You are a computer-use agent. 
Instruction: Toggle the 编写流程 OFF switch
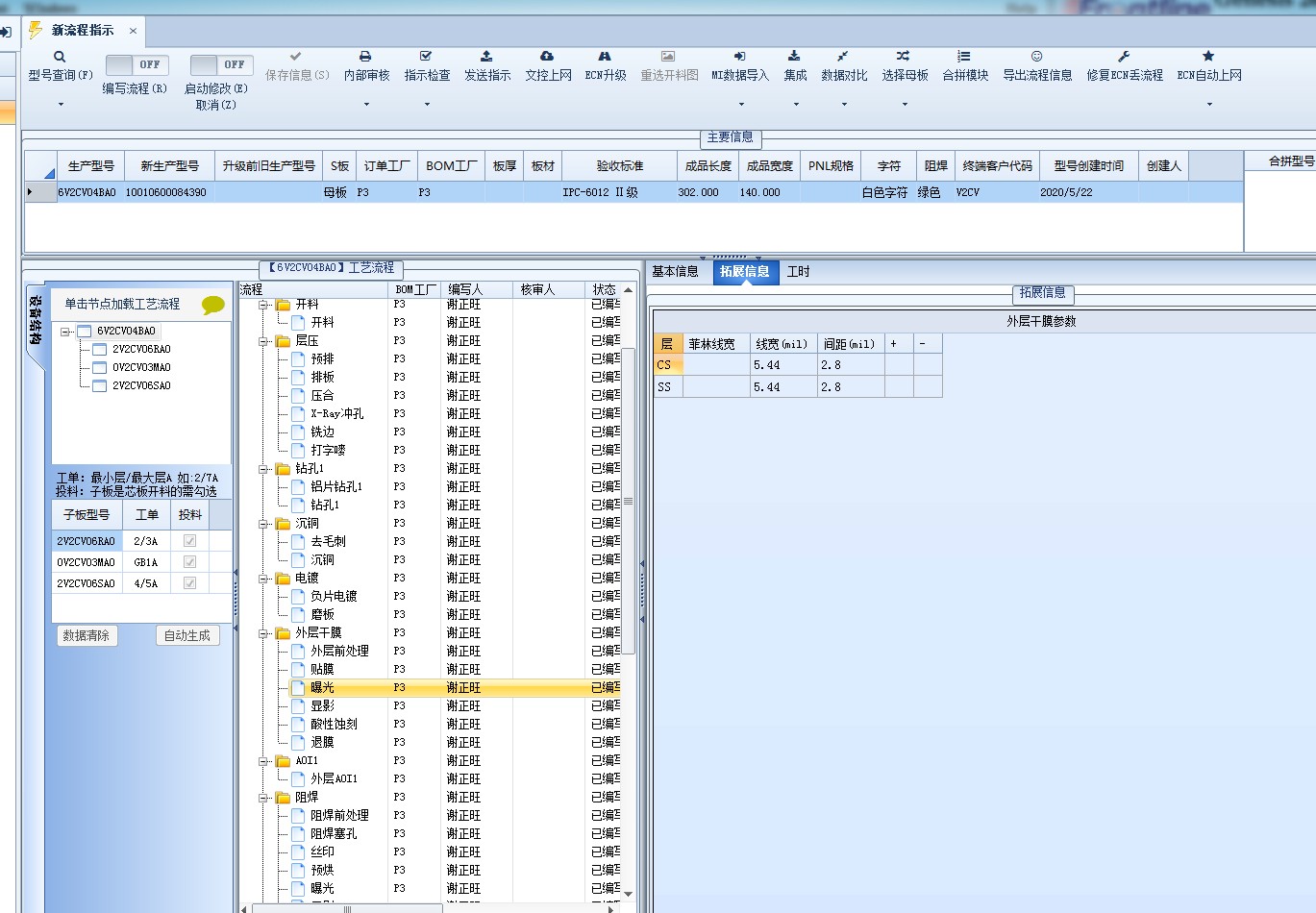point(136,64)
